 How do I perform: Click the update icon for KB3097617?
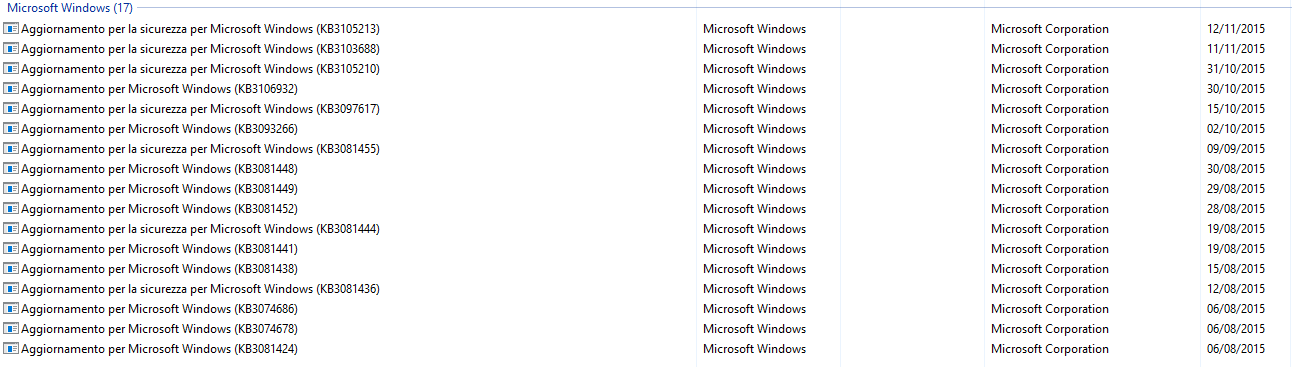[x=11, y=109]
